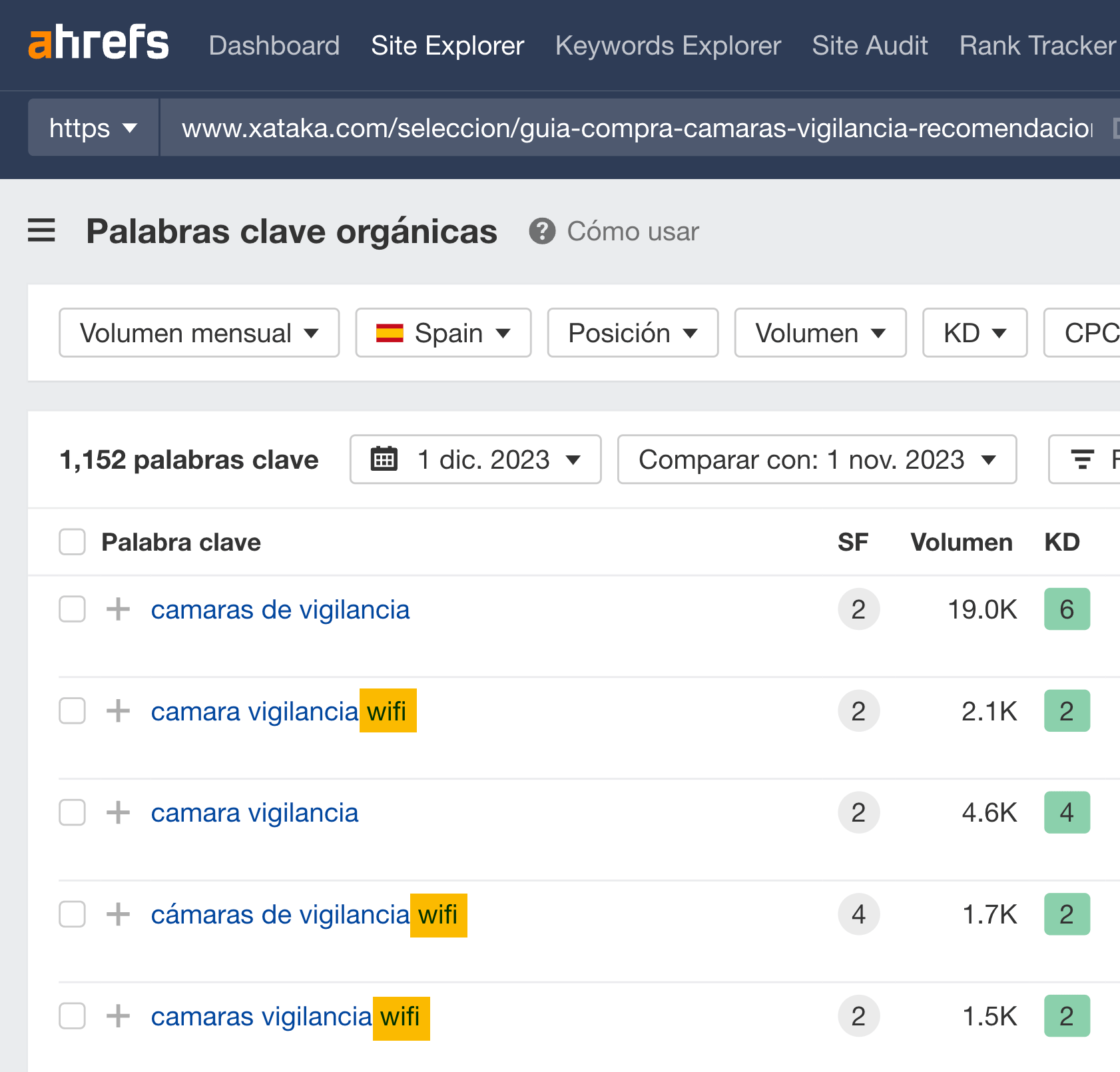Open the Site Audit section

click(870, 45)
